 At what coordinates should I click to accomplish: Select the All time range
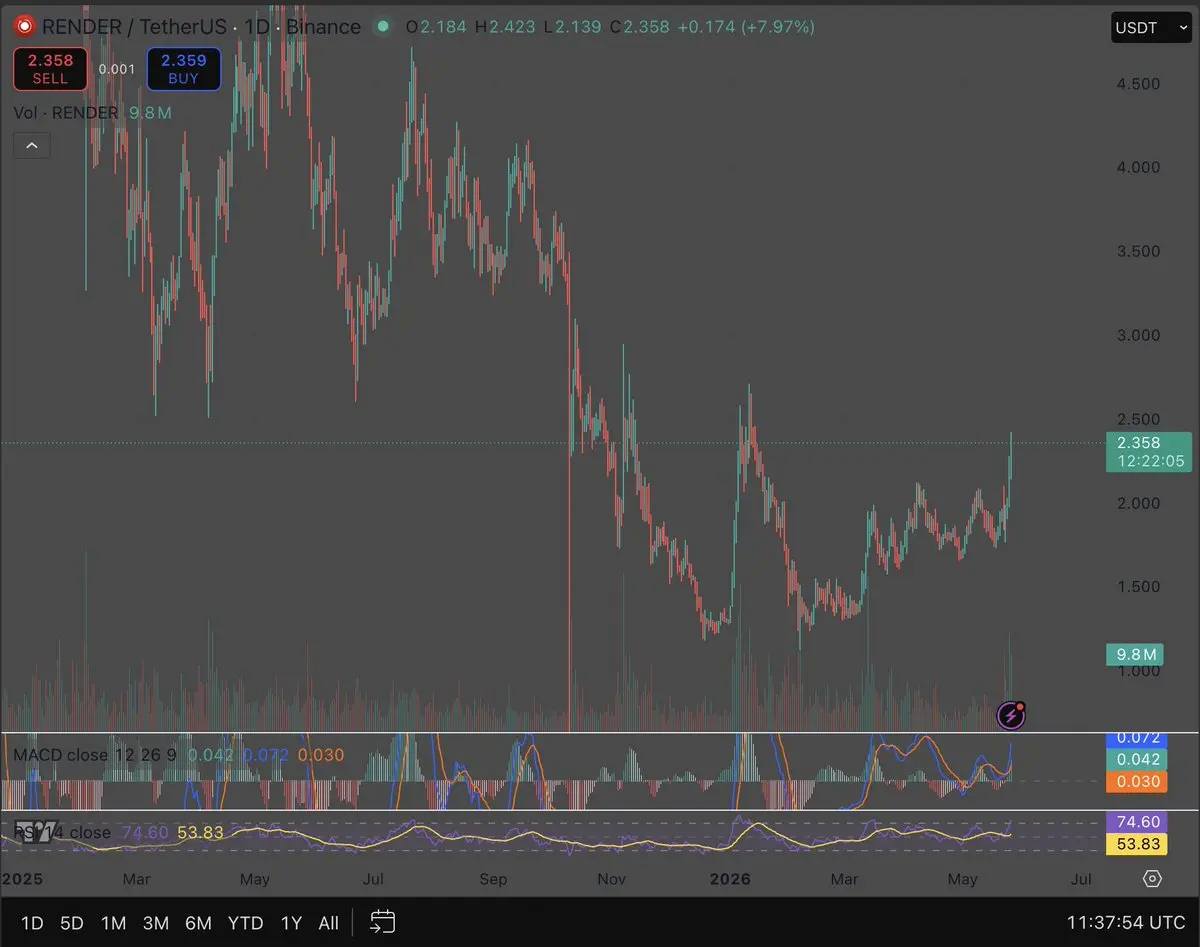(x=328, y=923)
